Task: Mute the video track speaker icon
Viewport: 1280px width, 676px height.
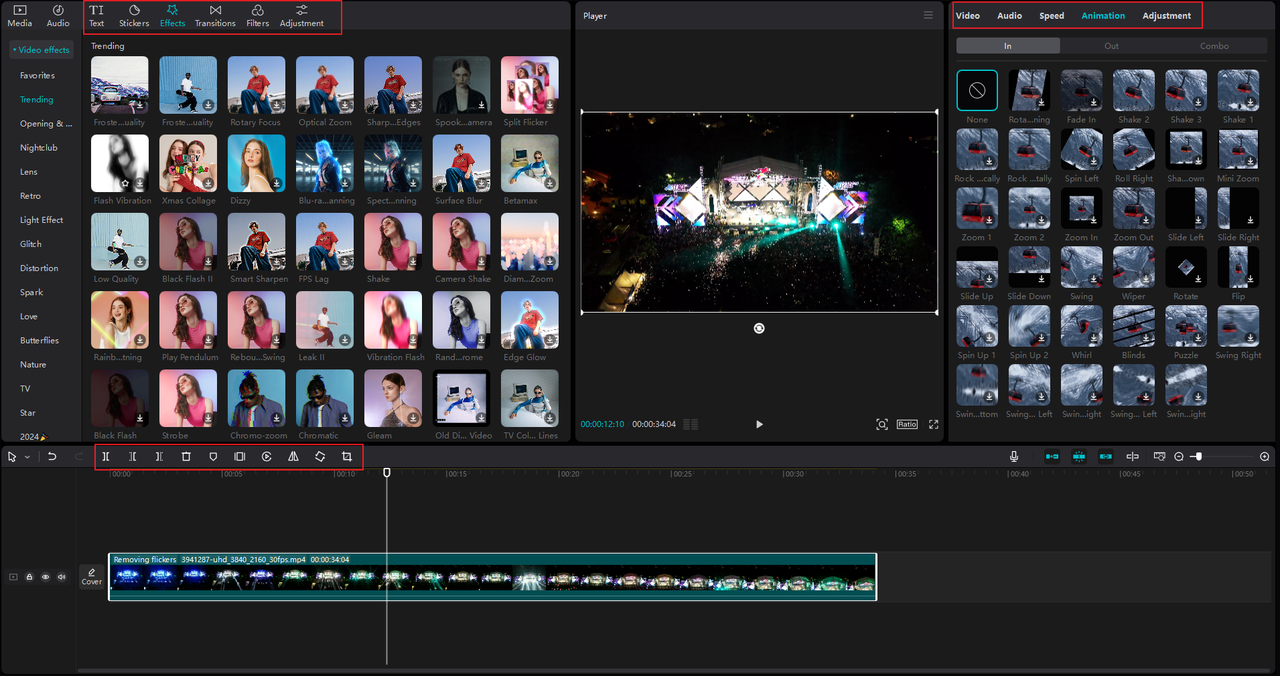Action: pyautogui.click(x=61, y=577)
